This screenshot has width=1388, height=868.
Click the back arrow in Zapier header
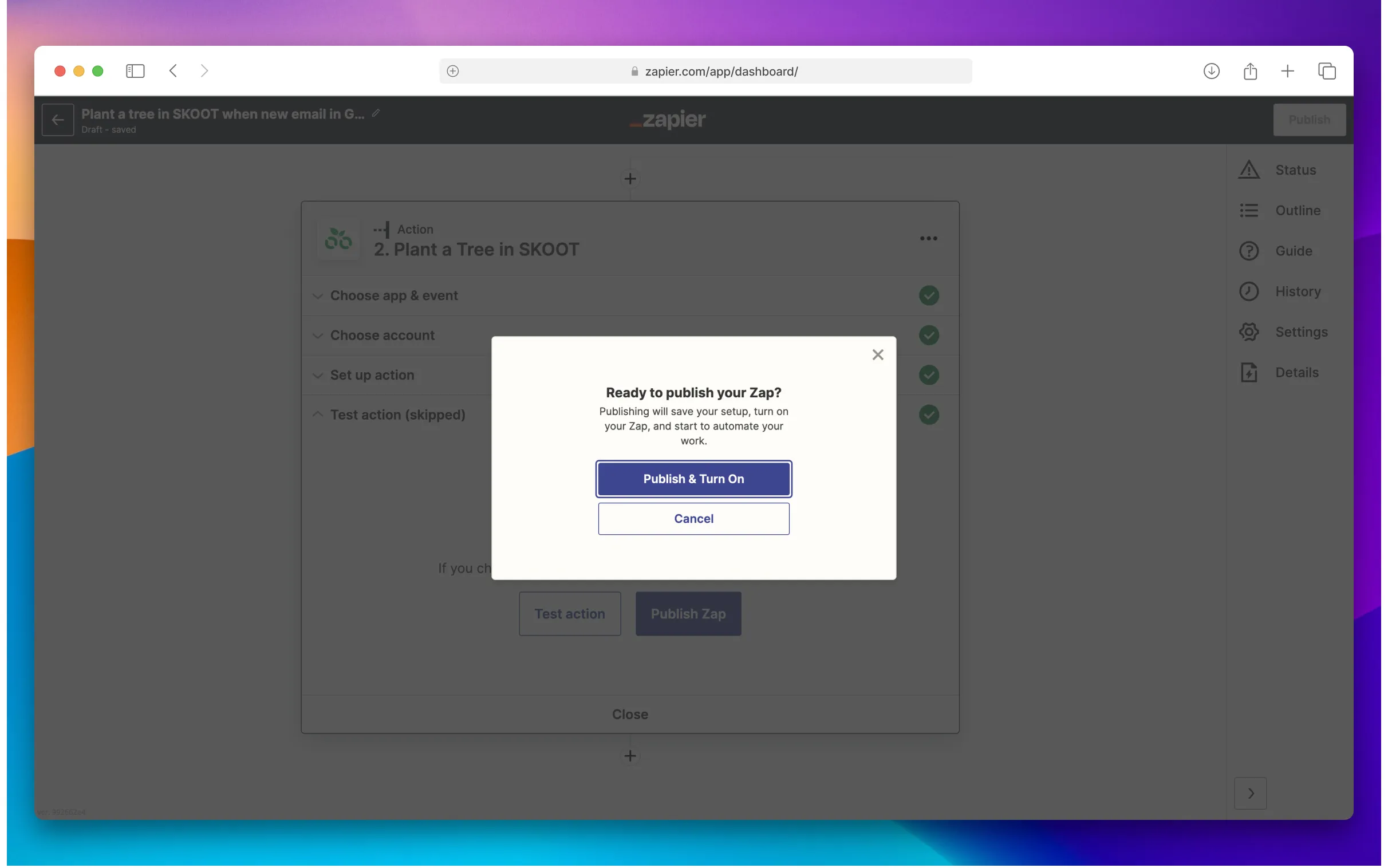(x=57, y=120)
